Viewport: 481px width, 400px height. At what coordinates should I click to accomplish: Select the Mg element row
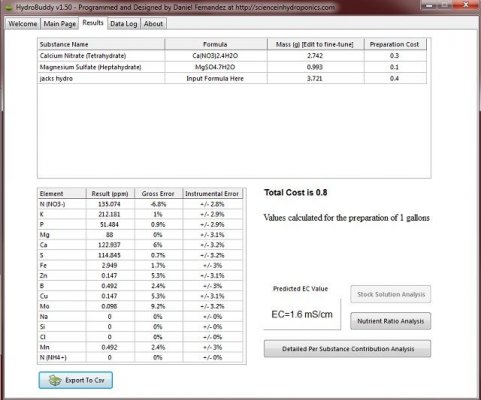pos(140,235)
